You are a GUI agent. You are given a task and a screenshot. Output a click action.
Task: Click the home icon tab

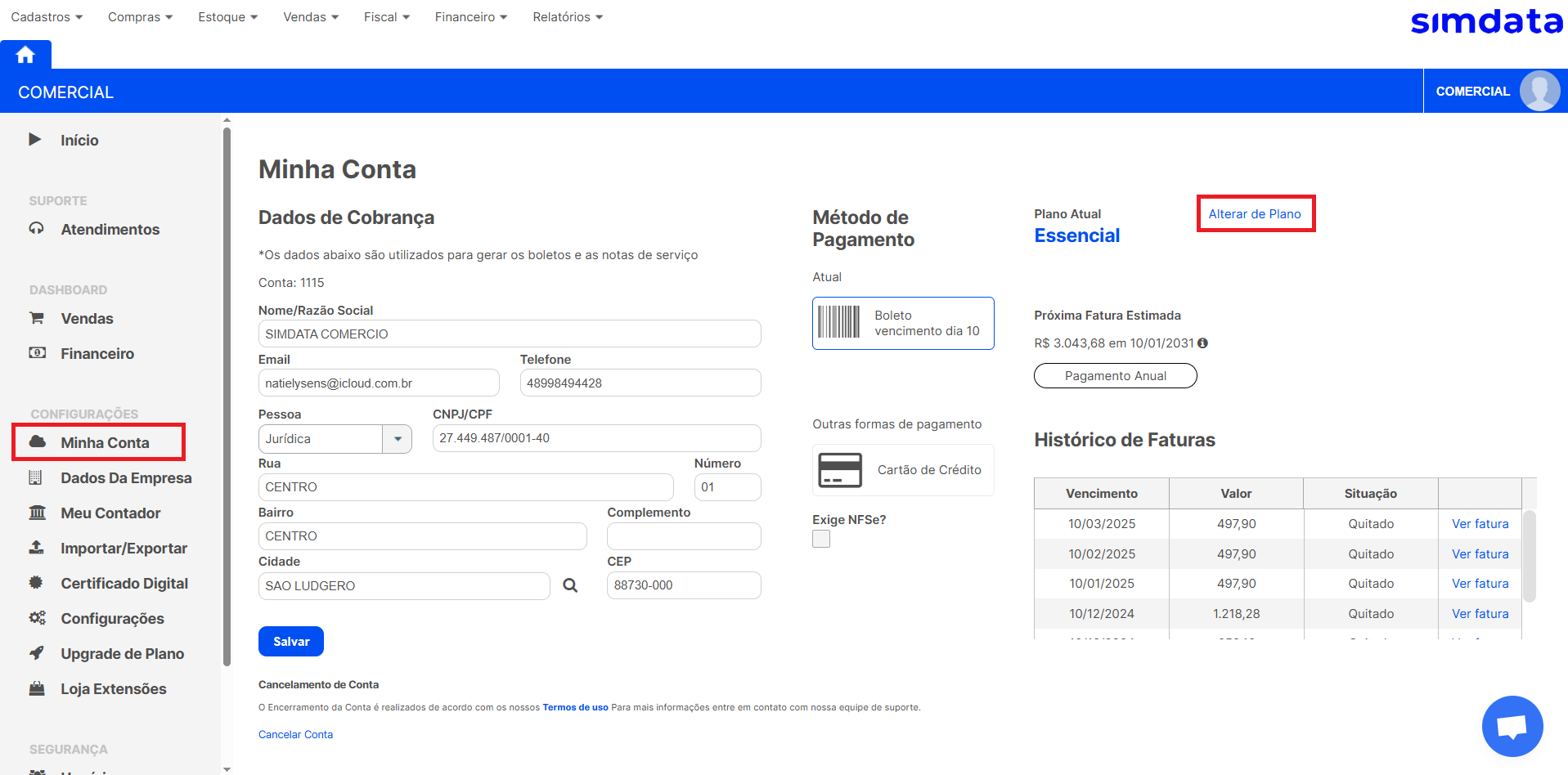tap(25, 55)
